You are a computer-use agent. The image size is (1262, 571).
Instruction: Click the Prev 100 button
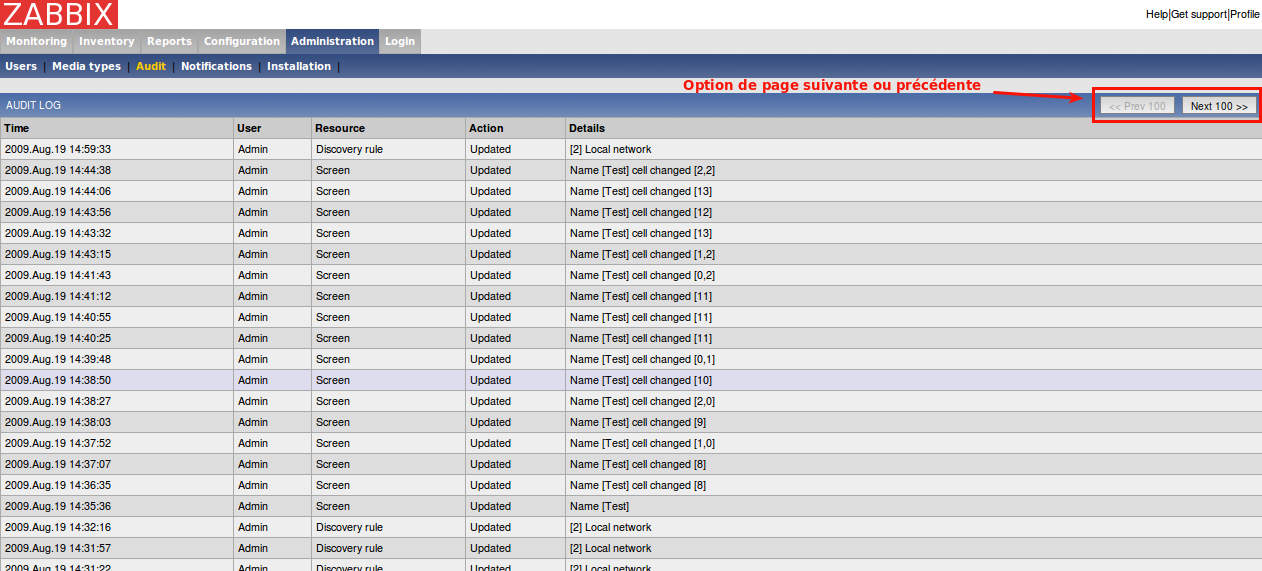tap(1137, 106)
